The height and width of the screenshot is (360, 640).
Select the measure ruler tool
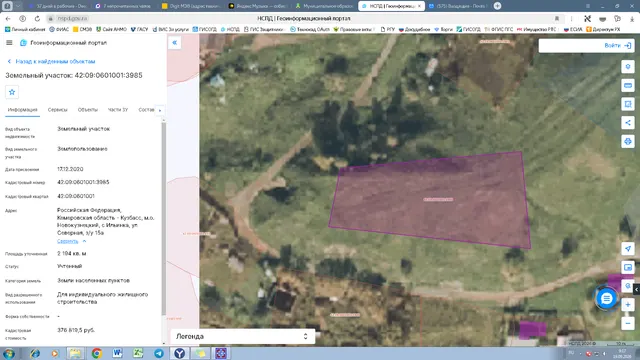coord(628,85)
